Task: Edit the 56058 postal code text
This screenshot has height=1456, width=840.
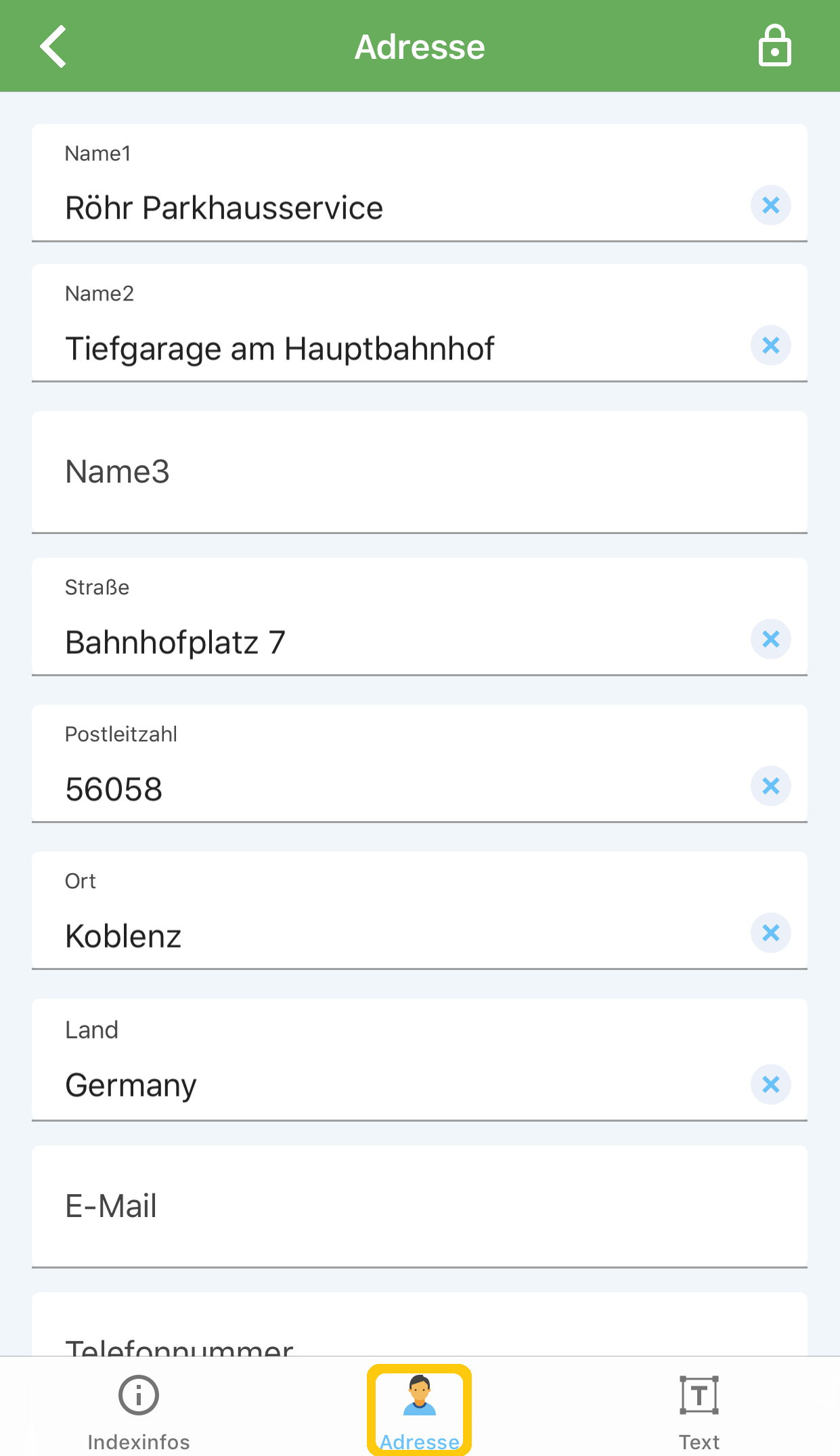Action: click(x=114, y=789)
